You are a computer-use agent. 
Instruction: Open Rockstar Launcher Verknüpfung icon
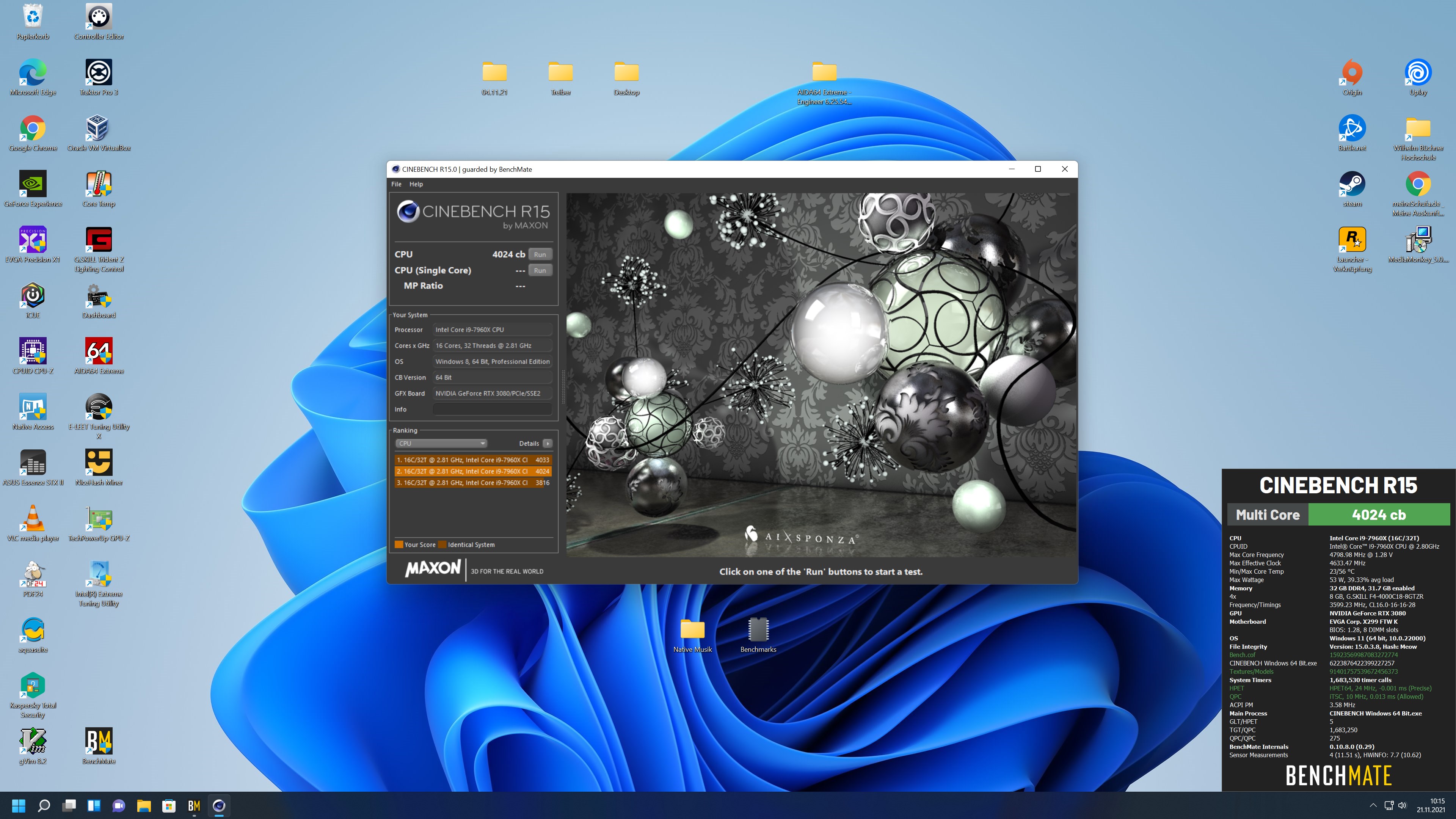coord(1352,249)
